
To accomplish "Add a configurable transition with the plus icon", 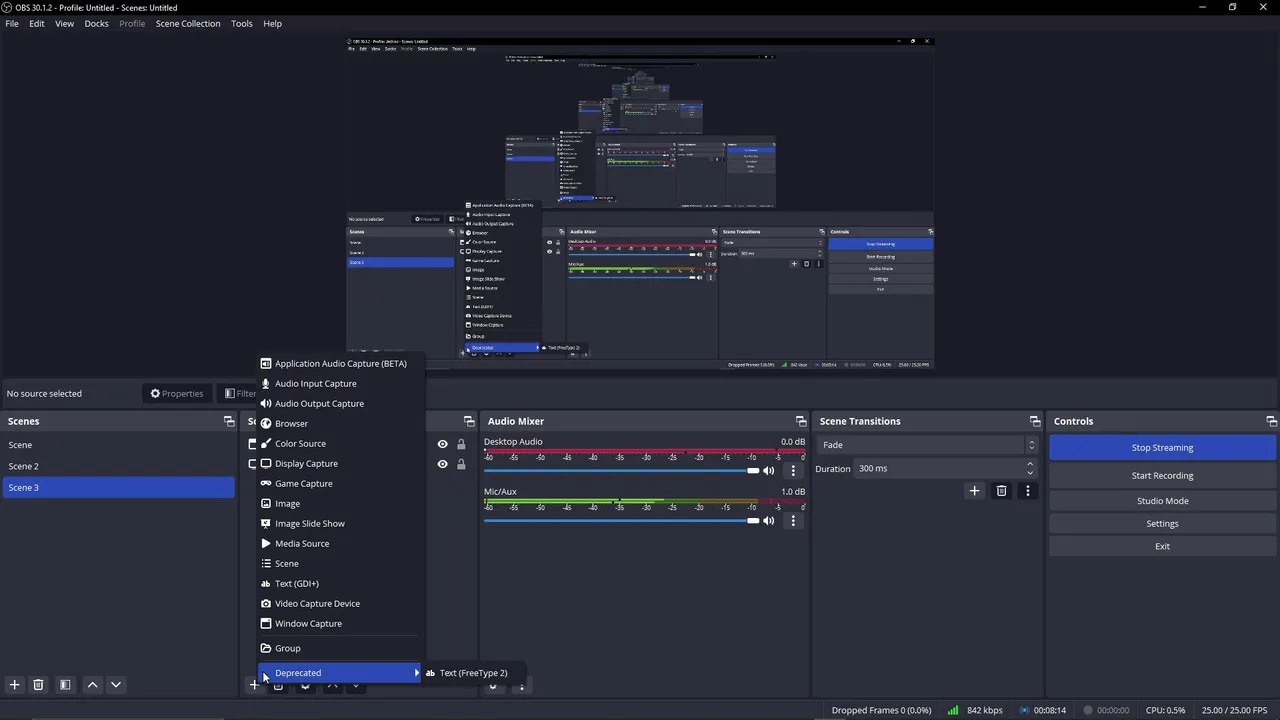I will 974,491.
